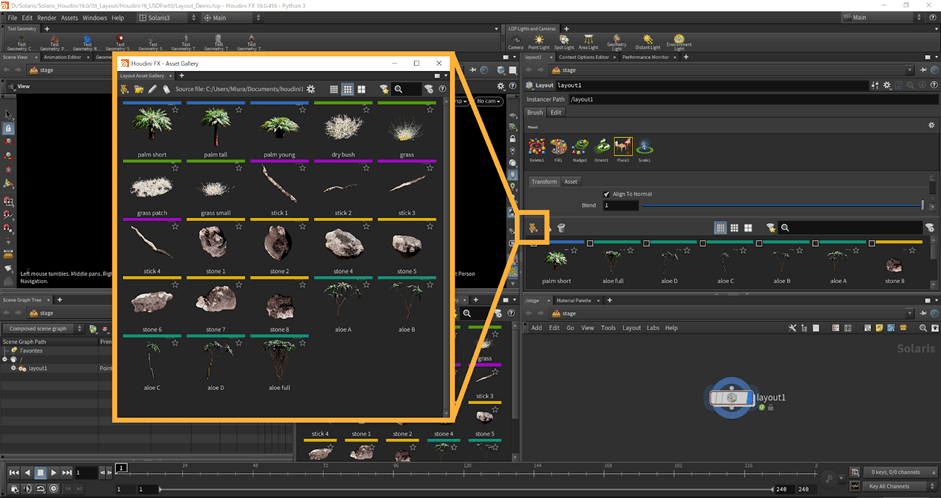The height and width of the screenshot is (498, 941).
Task: Click the Distant Light shelf tool
Action: click(x=648, y=42)
